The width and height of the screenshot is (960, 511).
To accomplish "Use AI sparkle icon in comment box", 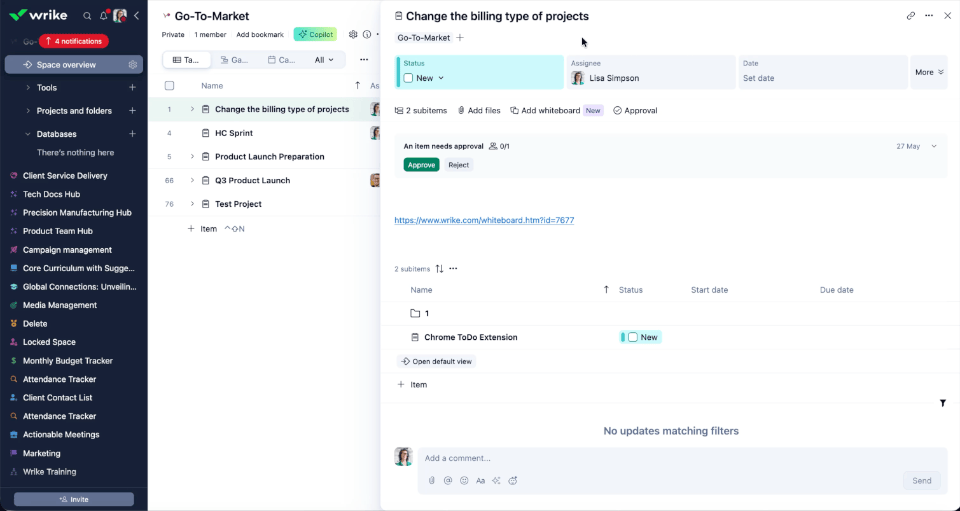I will click(497, 480).
